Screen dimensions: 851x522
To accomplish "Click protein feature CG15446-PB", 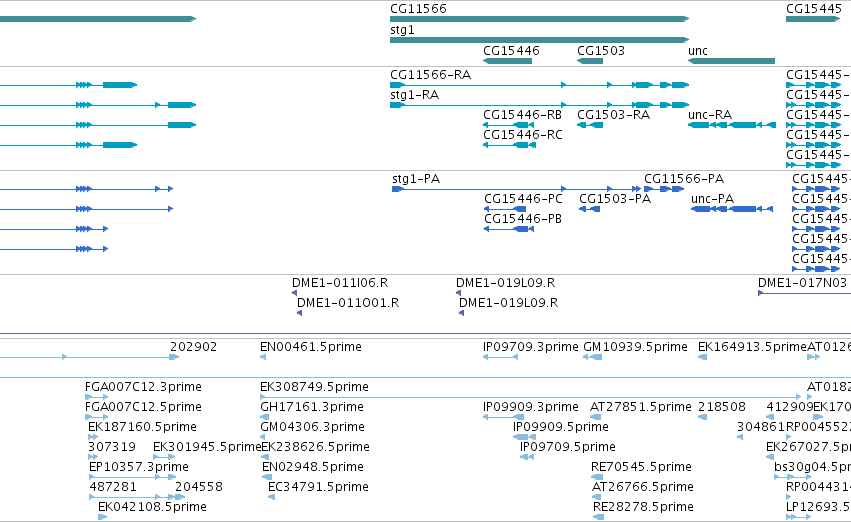I will coord(509,230).
